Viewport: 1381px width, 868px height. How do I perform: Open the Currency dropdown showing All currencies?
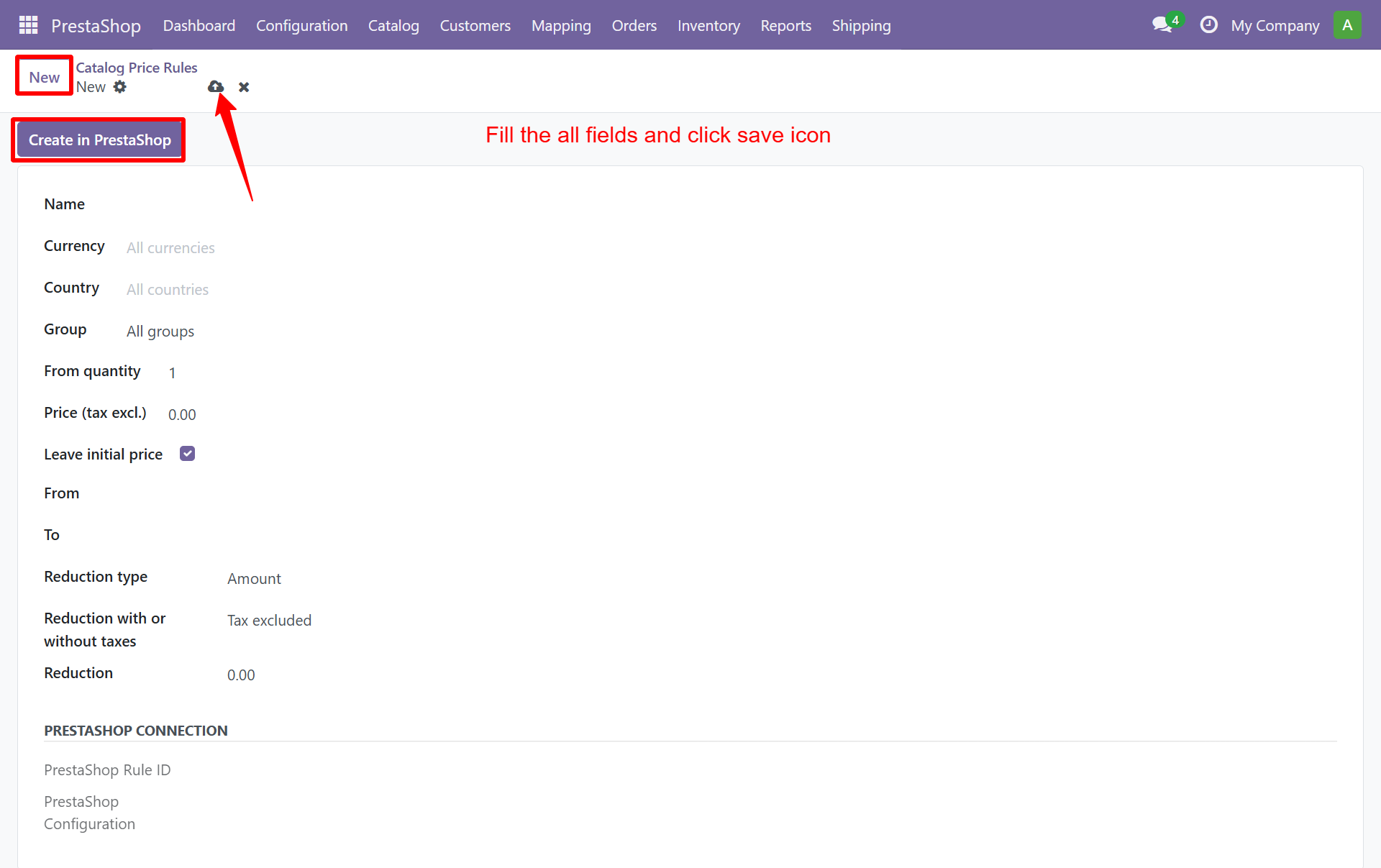[170, 247]
